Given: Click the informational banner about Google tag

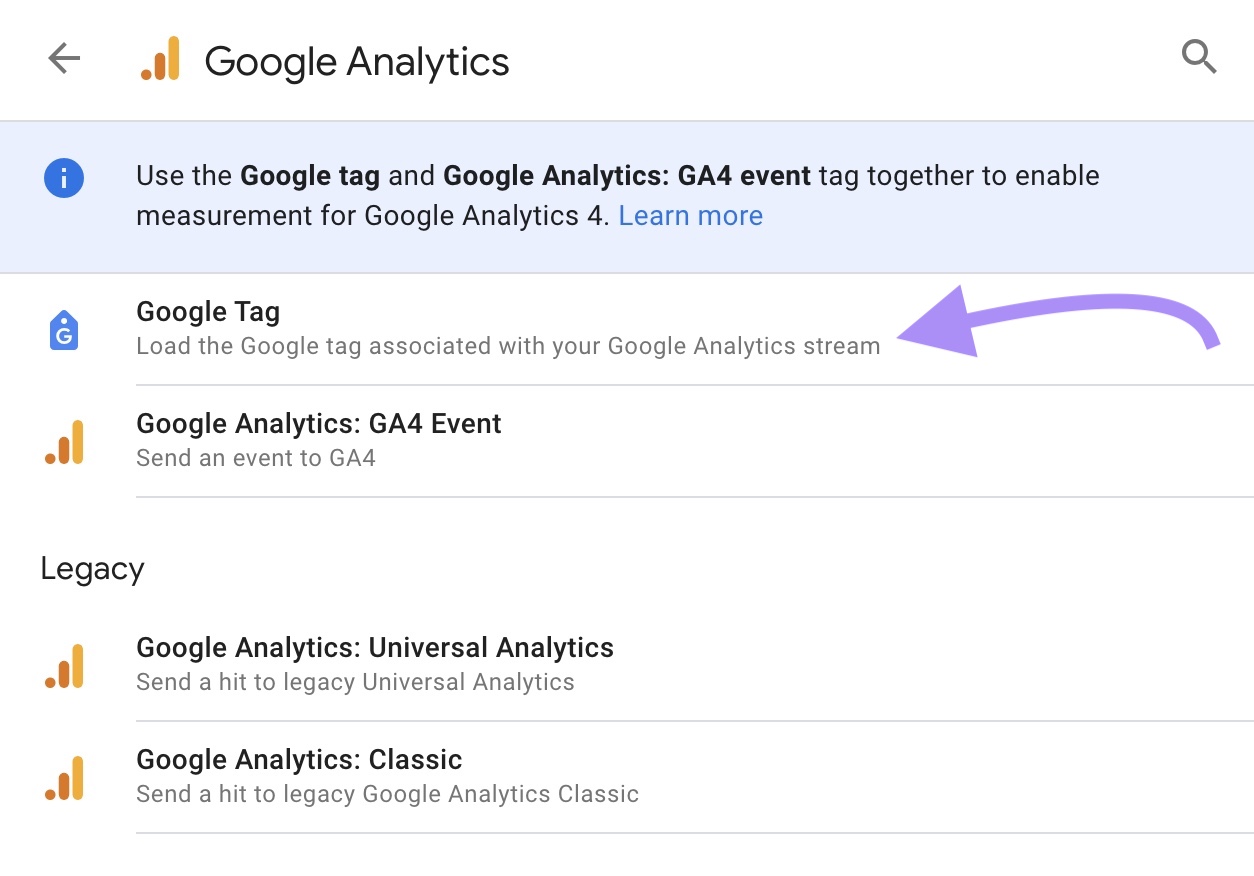Looking at the screenshot, I should [x=618, y=195].
